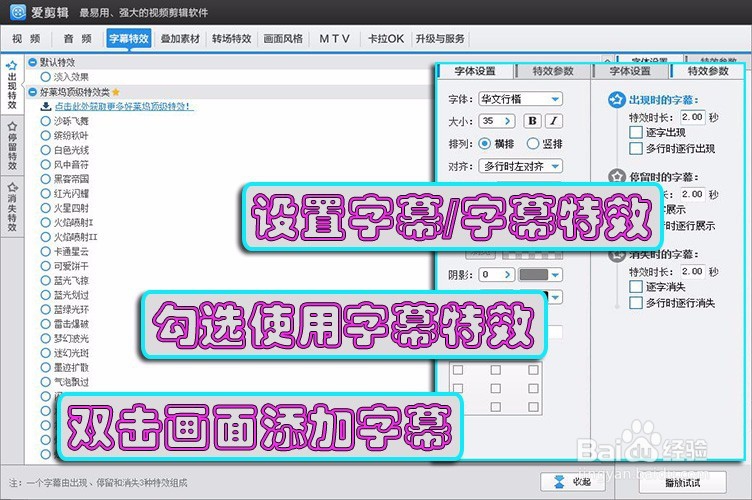The height and width of the screenshot is (500, 752).
Task: Select the 缤纷秋叶 effect
Action: coord(46,136)
